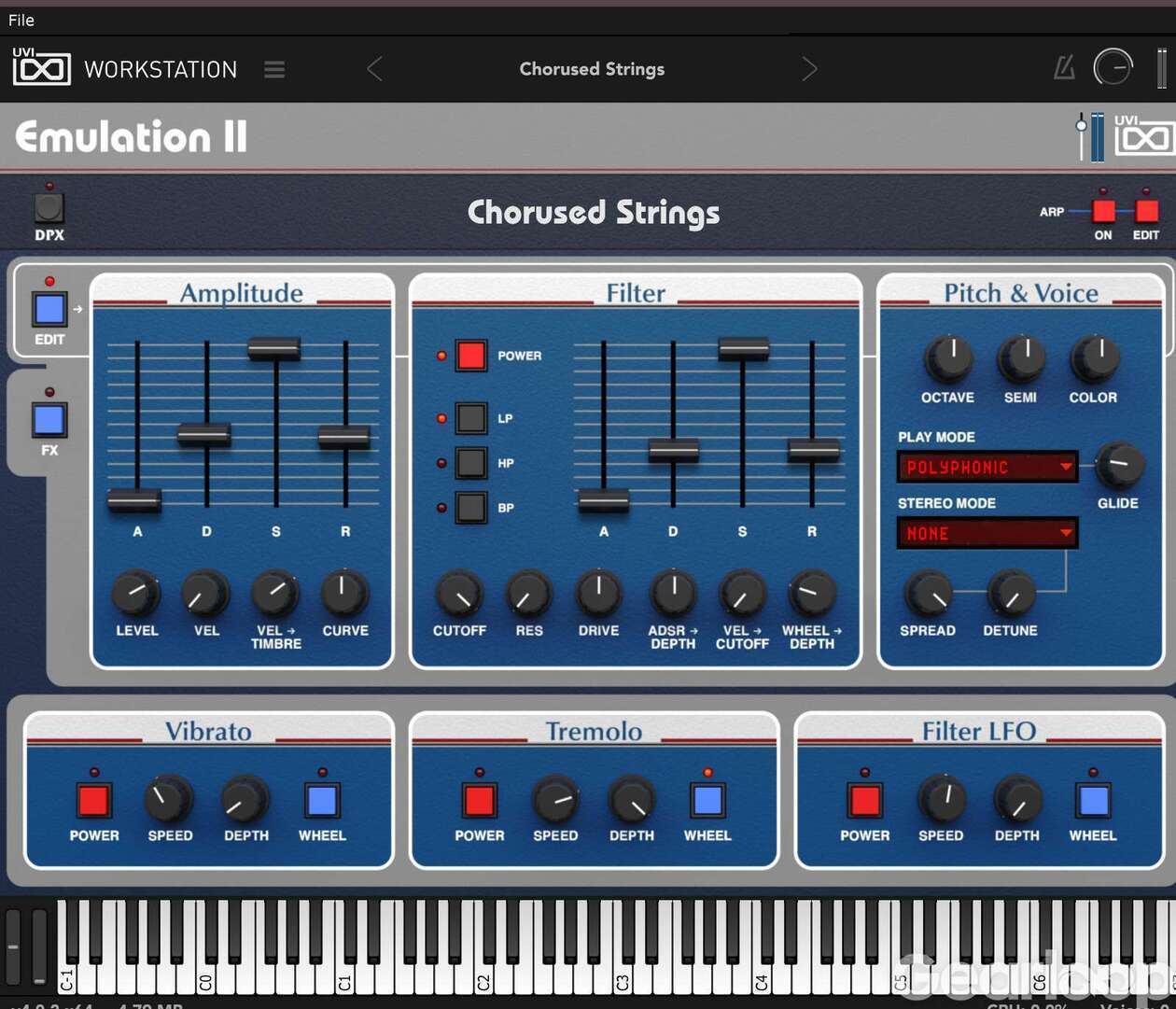The width and height of the screenshot is (1176, 1009).
Task: Toggle Vibrato Power button
Action: click(94, 800)
